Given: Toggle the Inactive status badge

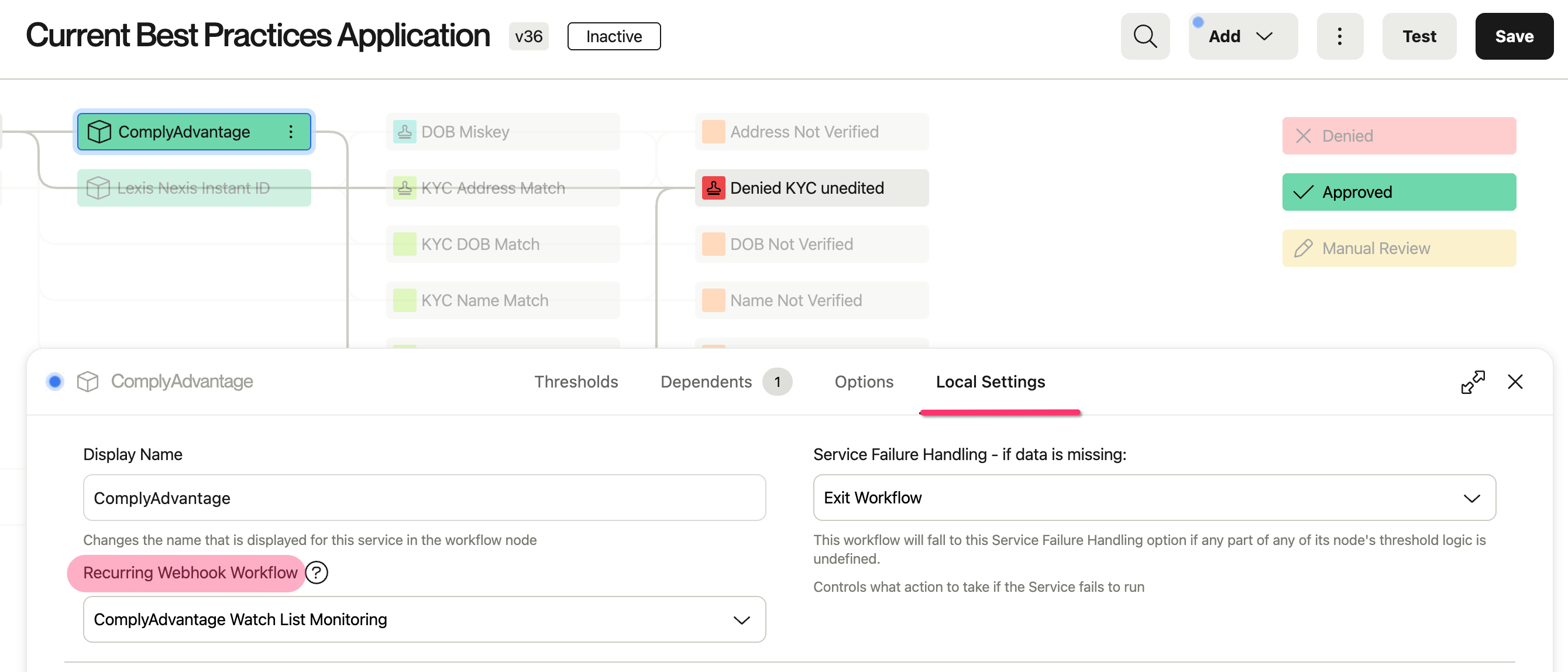Looking at the screenshot, I should 614,36.
